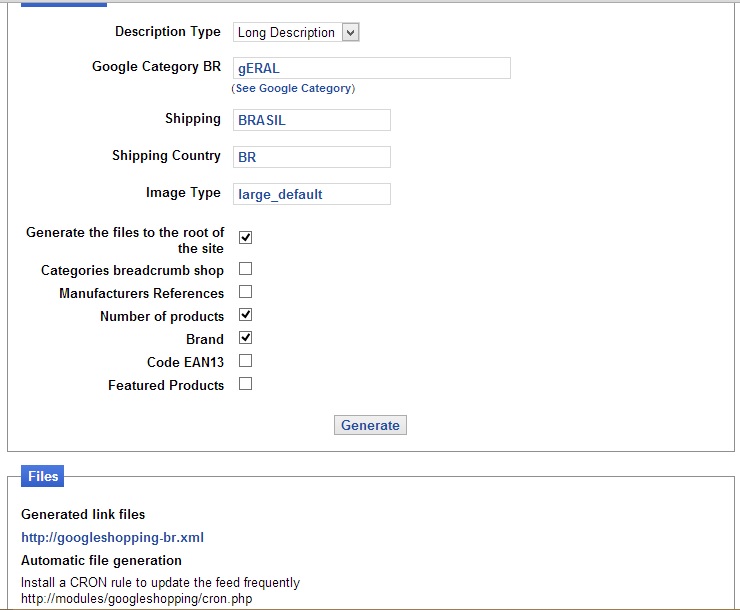Tick the Featured Products checkbox

click(245, 384)
